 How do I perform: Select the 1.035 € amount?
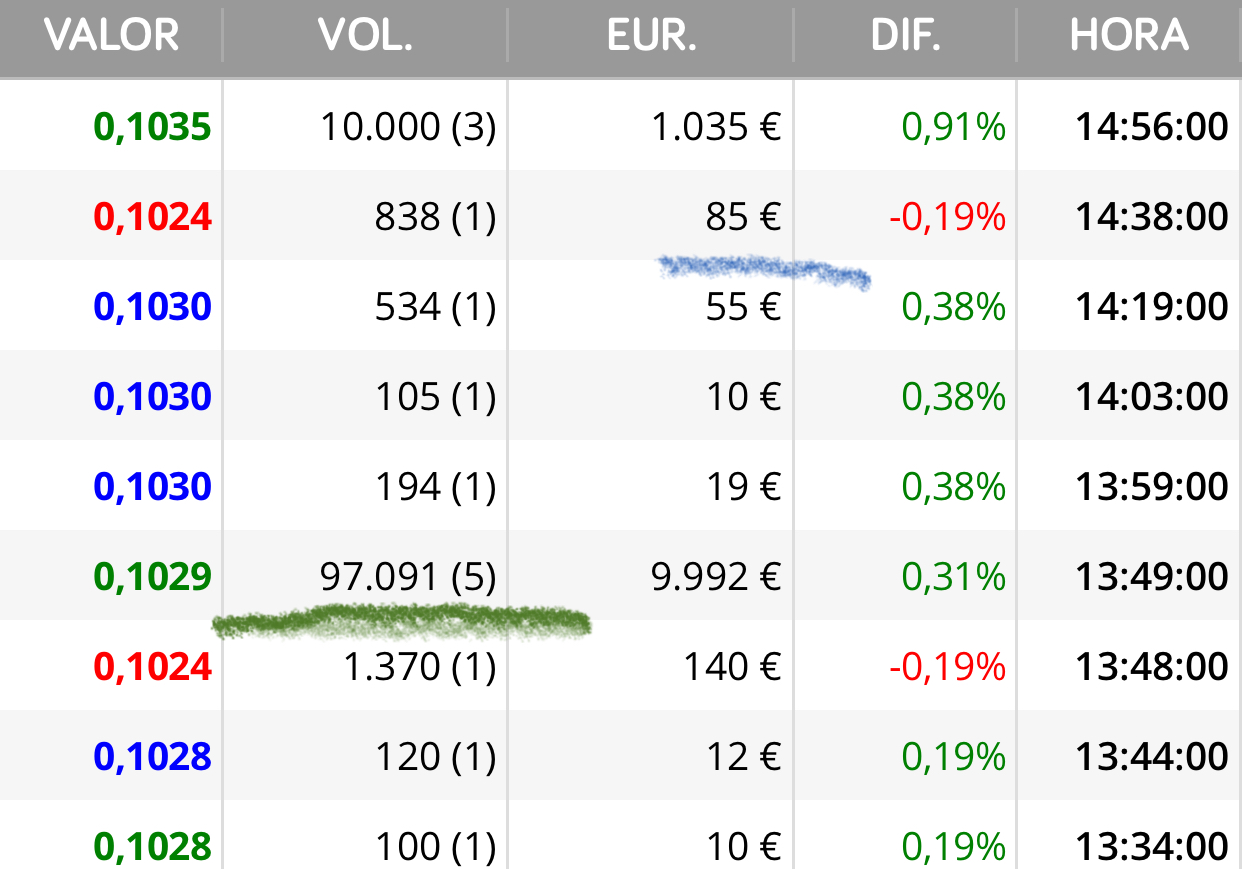[x=716, y=127]
